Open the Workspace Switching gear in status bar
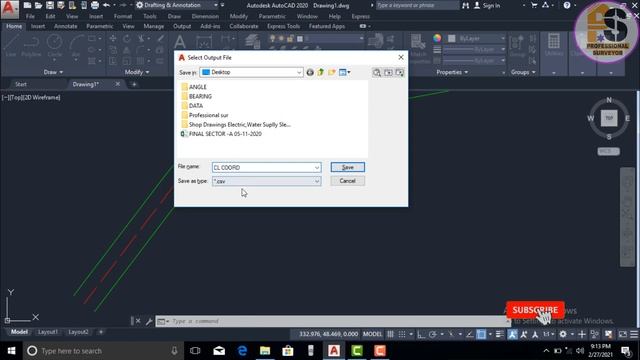640x360 pixels. (x=563, y=334)
